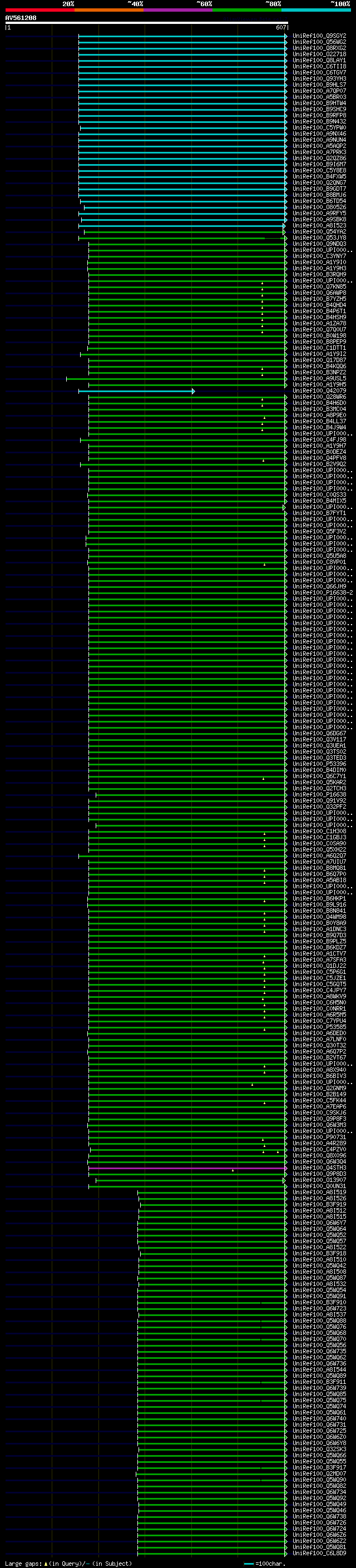Click the UniRef100_Q8X096 label
This screenshot has height=1568, width=356.
click(319, 1156)
